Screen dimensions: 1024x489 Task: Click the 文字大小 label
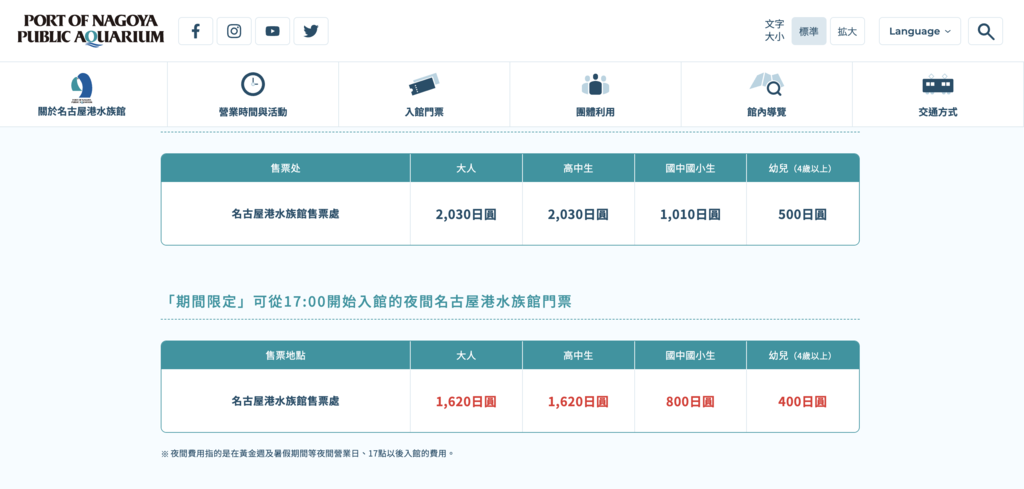(775, 31)
